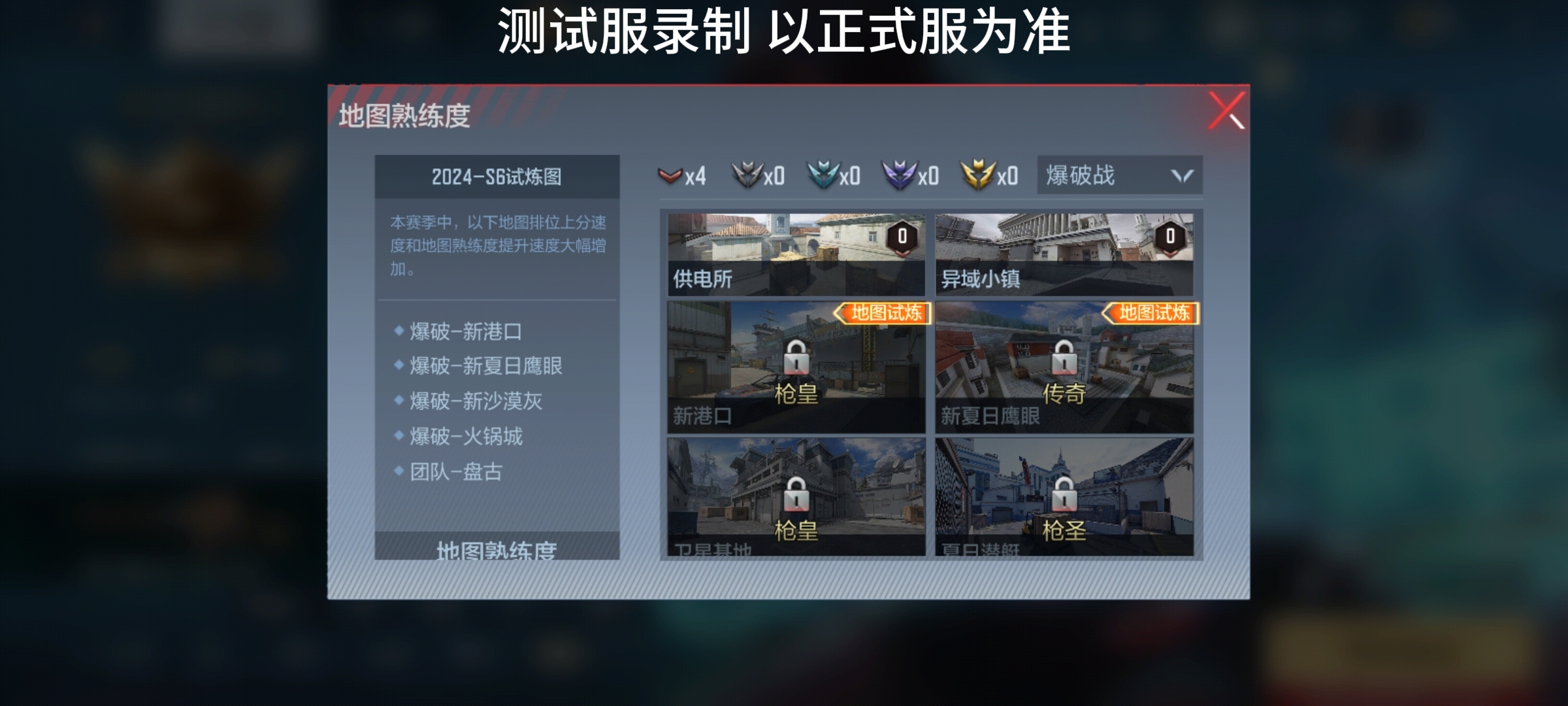This screenshot has height=706, width=1568.
Task: Open the 2024-S6试炼图 tab
Action: (x=497, y=176)
